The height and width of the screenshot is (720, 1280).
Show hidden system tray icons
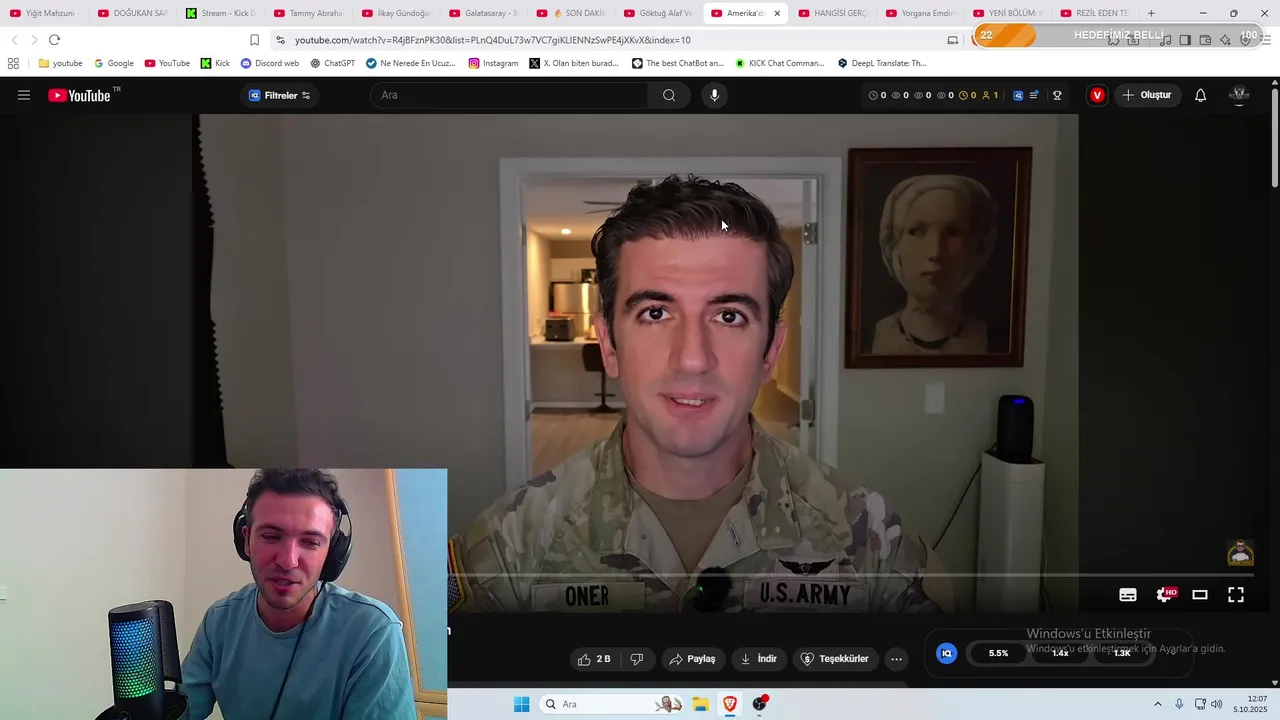click(x=1158, y=704)
